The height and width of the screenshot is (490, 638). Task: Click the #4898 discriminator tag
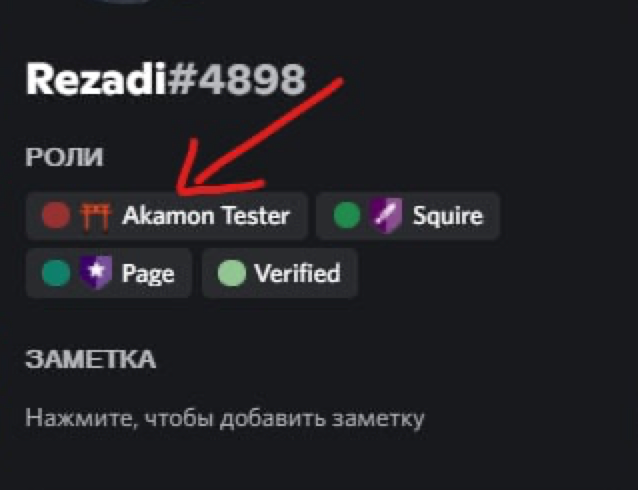(237, 79)
